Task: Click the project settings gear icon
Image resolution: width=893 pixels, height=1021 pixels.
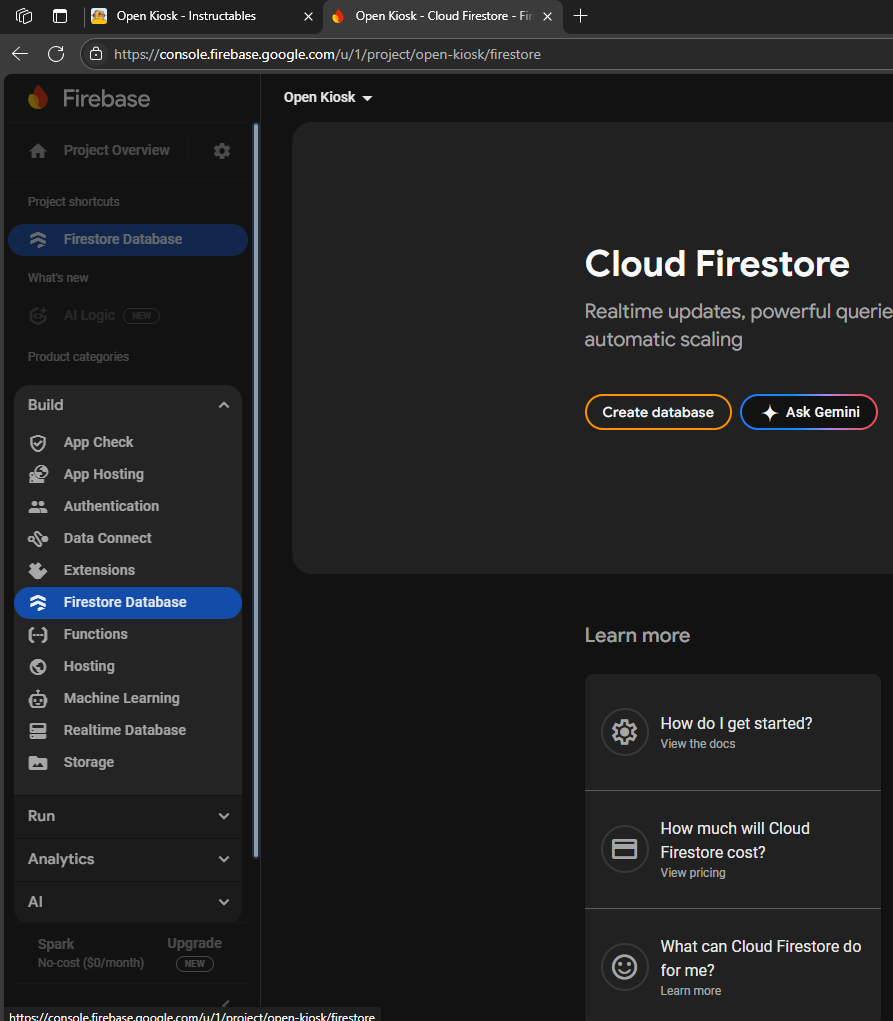Action: tap(222, 151)
